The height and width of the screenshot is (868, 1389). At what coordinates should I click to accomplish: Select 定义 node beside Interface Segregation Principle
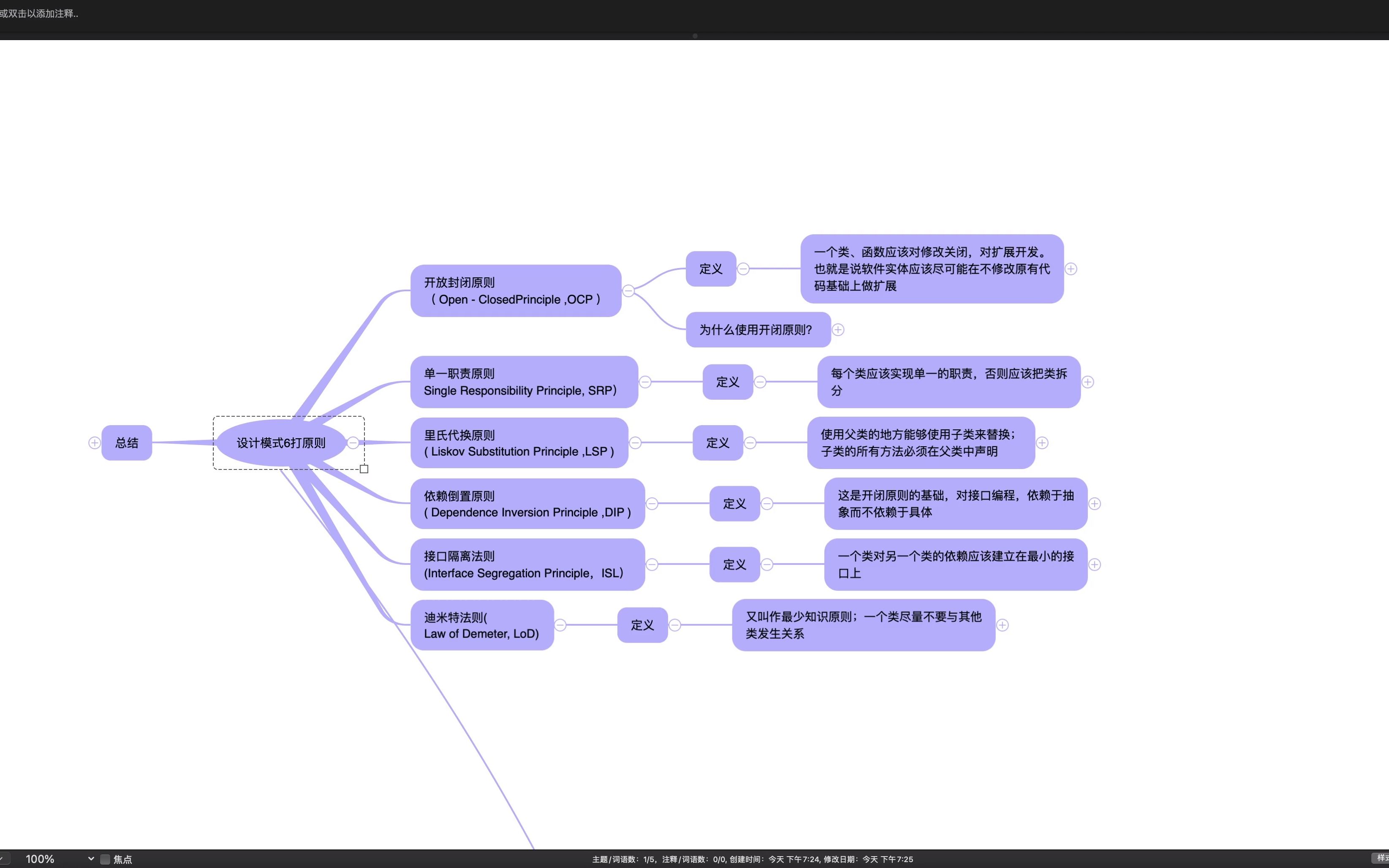pyautogui.click(x=734, y=564)
